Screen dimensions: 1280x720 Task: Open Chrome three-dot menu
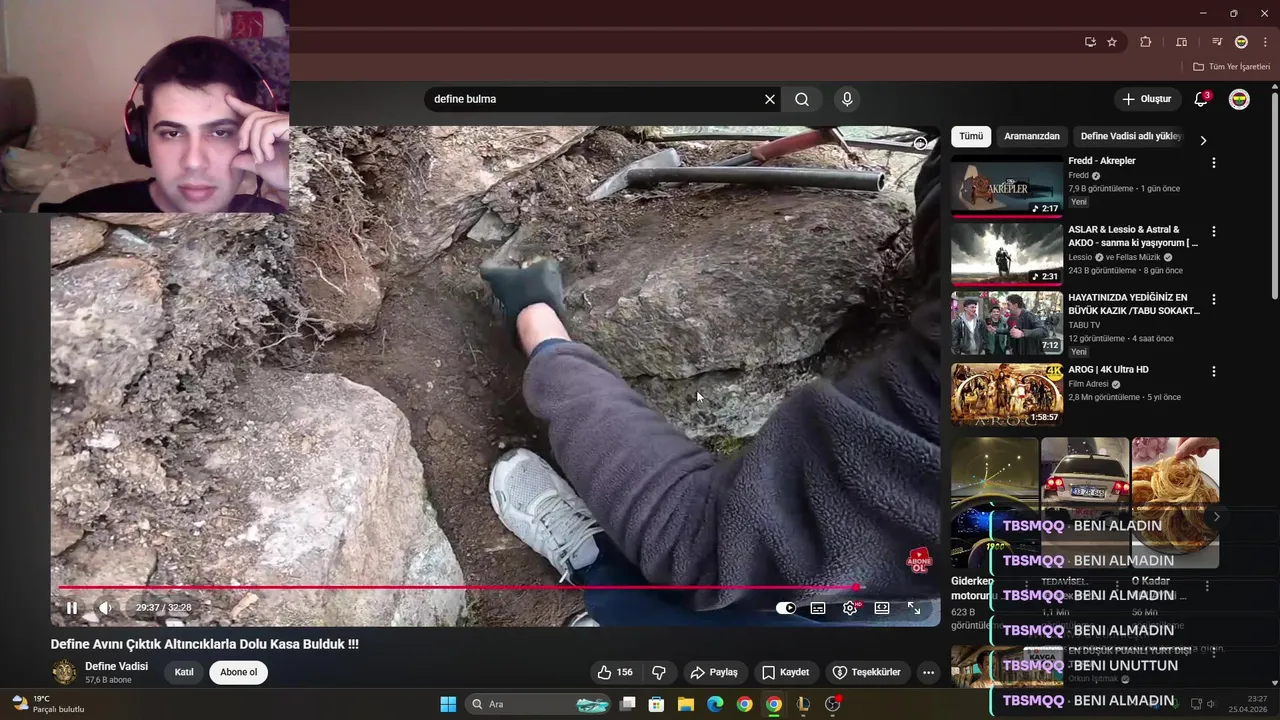click(1265, 42)
